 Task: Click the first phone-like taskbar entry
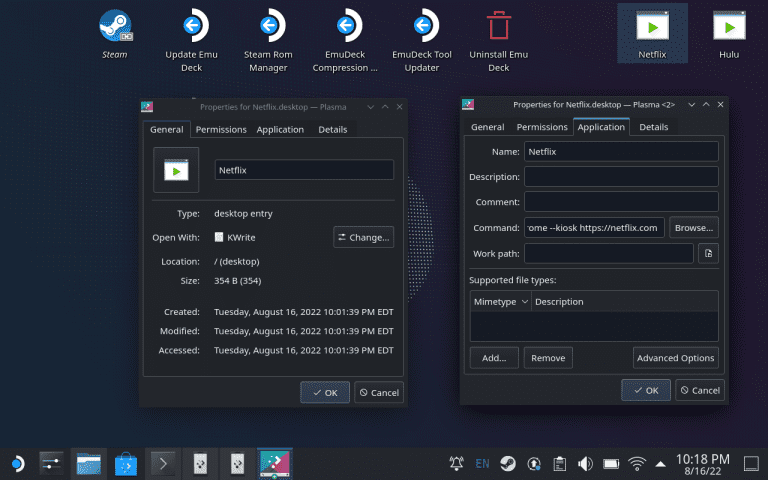(x=200, y=463)
